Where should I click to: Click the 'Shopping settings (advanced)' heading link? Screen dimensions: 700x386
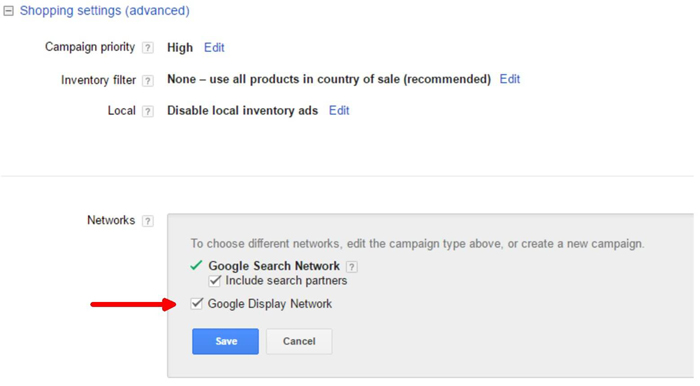point(104,11)
